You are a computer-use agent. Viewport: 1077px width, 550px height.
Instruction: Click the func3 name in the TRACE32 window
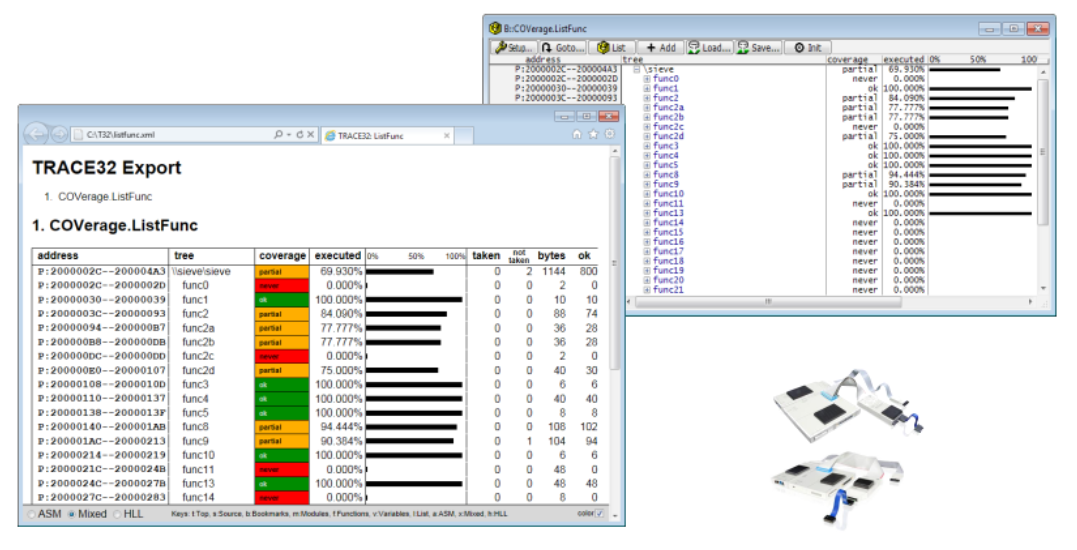(666, 146)
